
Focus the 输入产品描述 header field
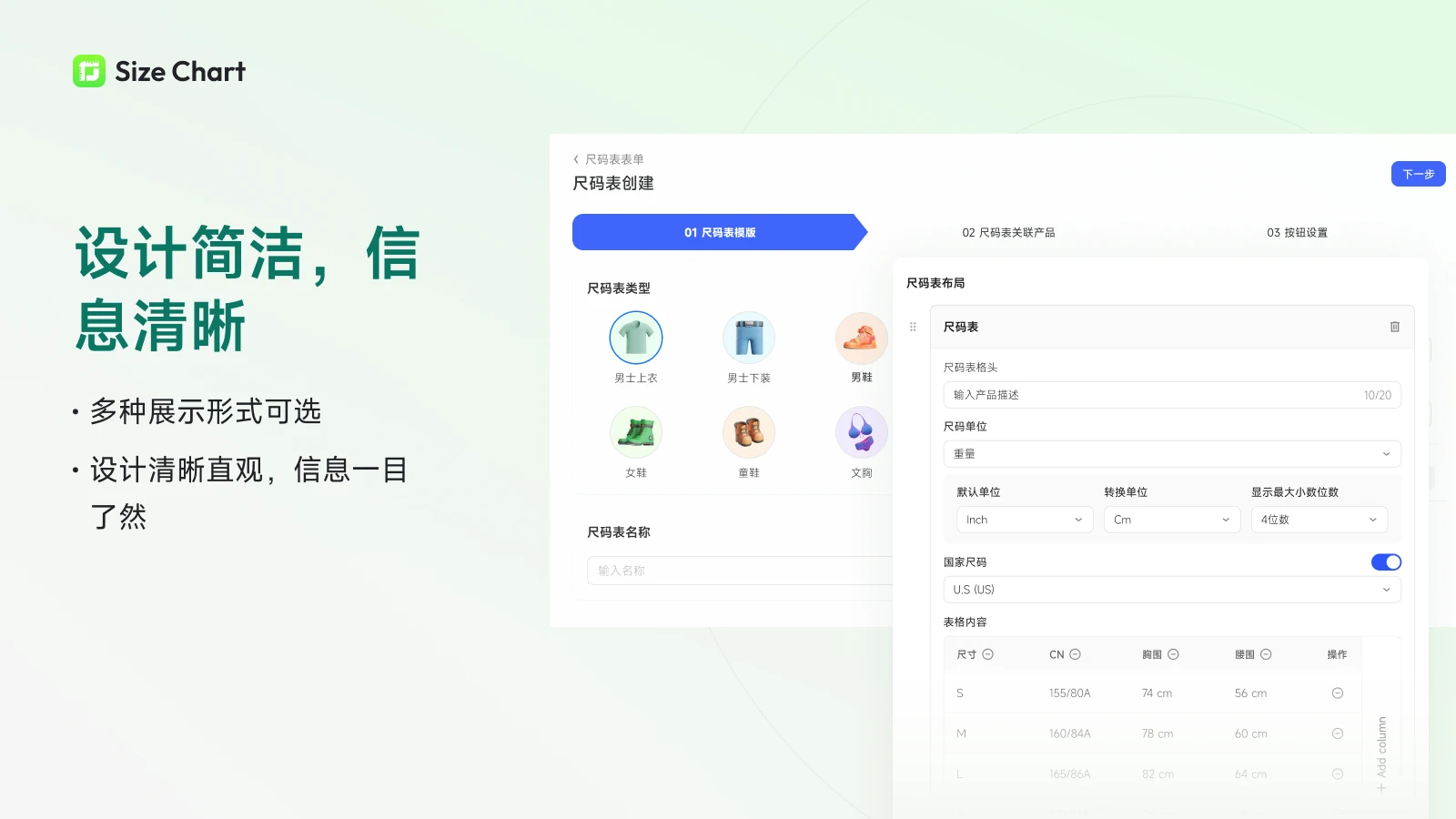(x=1172, y=395)
